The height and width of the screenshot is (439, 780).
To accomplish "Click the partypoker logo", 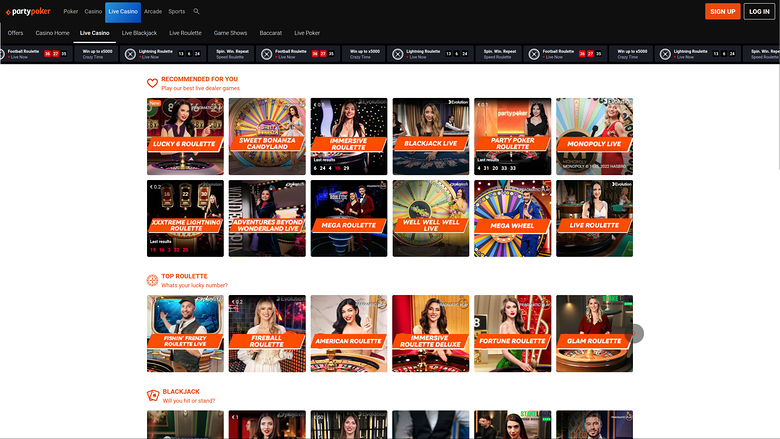I will coord(28,11).
